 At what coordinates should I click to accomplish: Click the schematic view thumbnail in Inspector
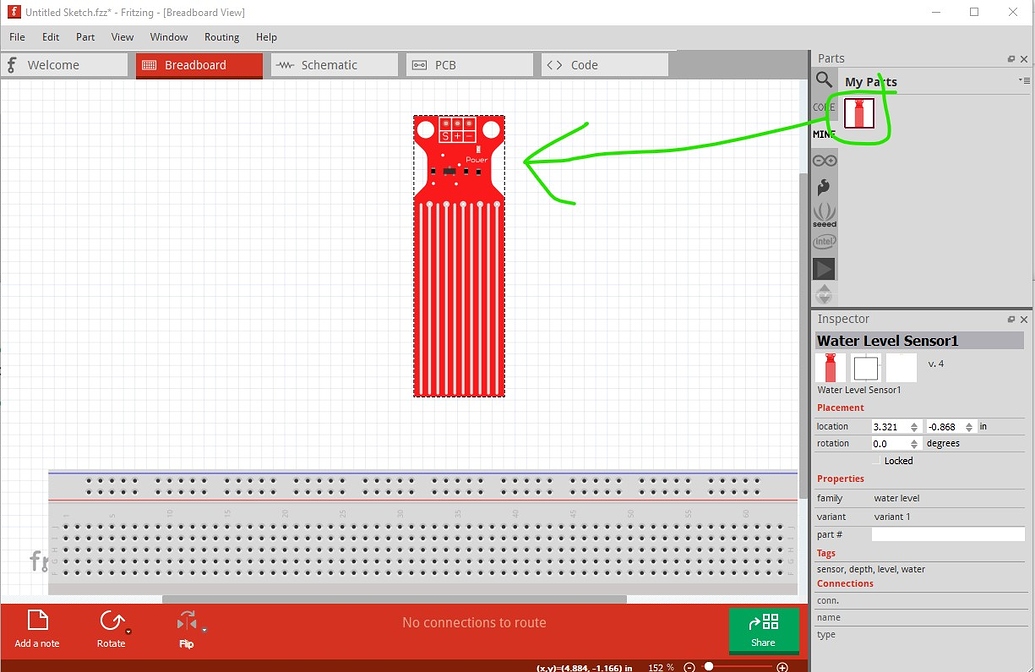865,367
